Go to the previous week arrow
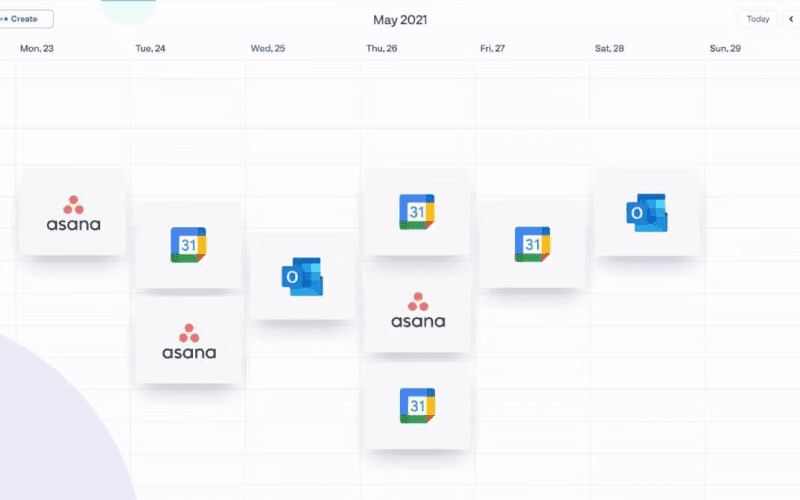The height and width of the screenshot is (500, 800). [791, 19]
